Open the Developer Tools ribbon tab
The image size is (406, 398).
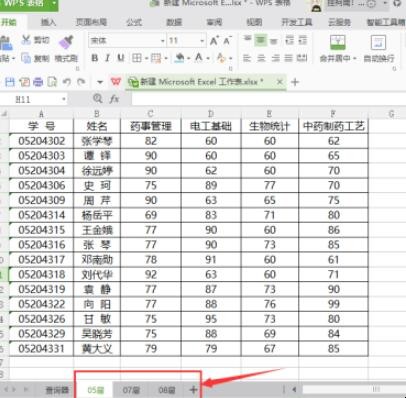[297, 22]
